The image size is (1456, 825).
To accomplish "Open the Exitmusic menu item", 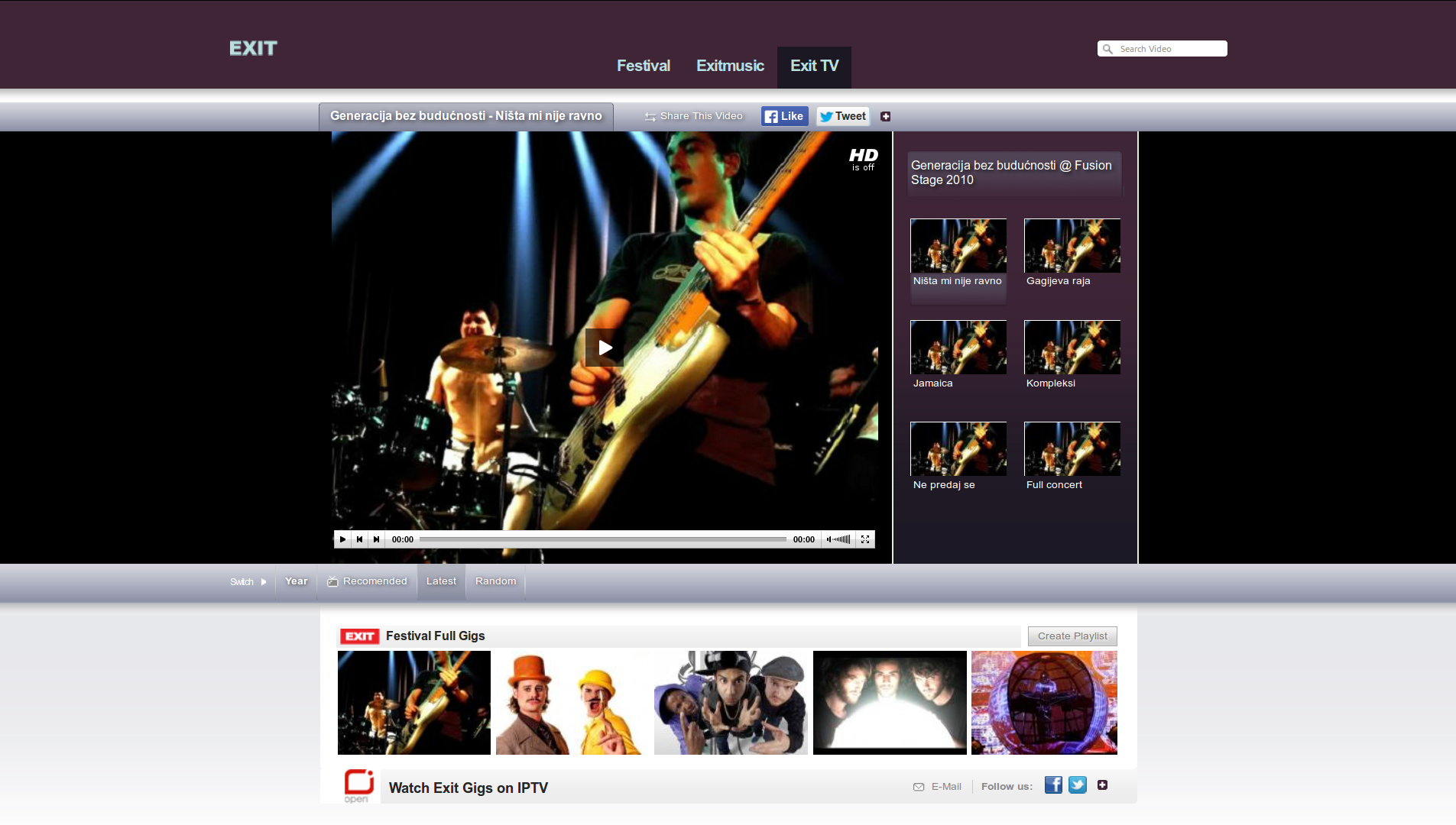I will (729, 66).
